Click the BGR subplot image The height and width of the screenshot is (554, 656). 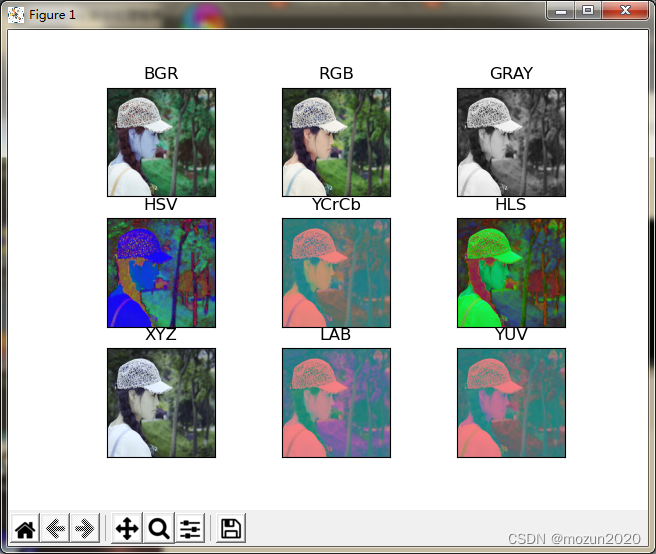[161, 142]
